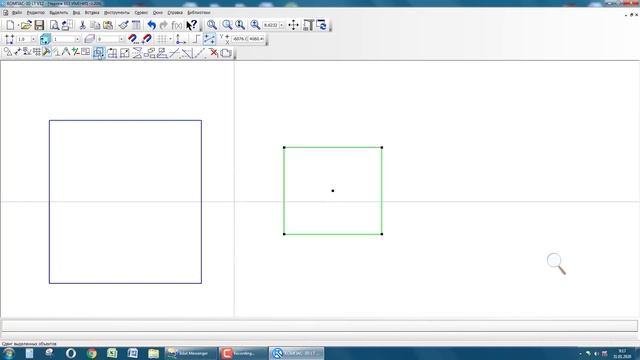Click the pan view arrows icon

(293, 25)
